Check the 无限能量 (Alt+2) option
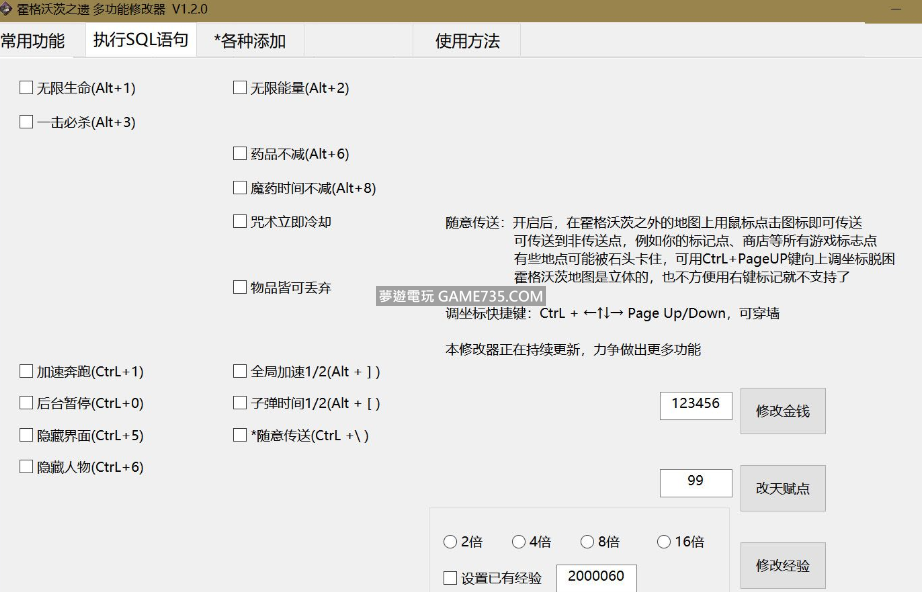Image resolution: width=922 pixels, height=592 pixels. click(x=240, y=88)
